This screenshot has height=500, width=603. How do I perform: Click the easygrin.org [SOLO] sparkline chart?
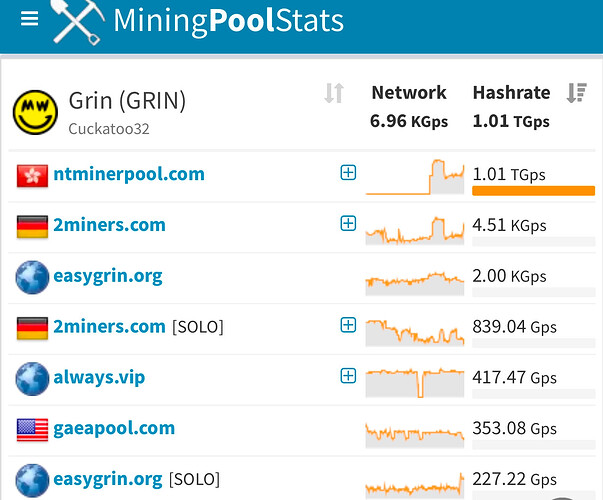(x=415, y=485)
